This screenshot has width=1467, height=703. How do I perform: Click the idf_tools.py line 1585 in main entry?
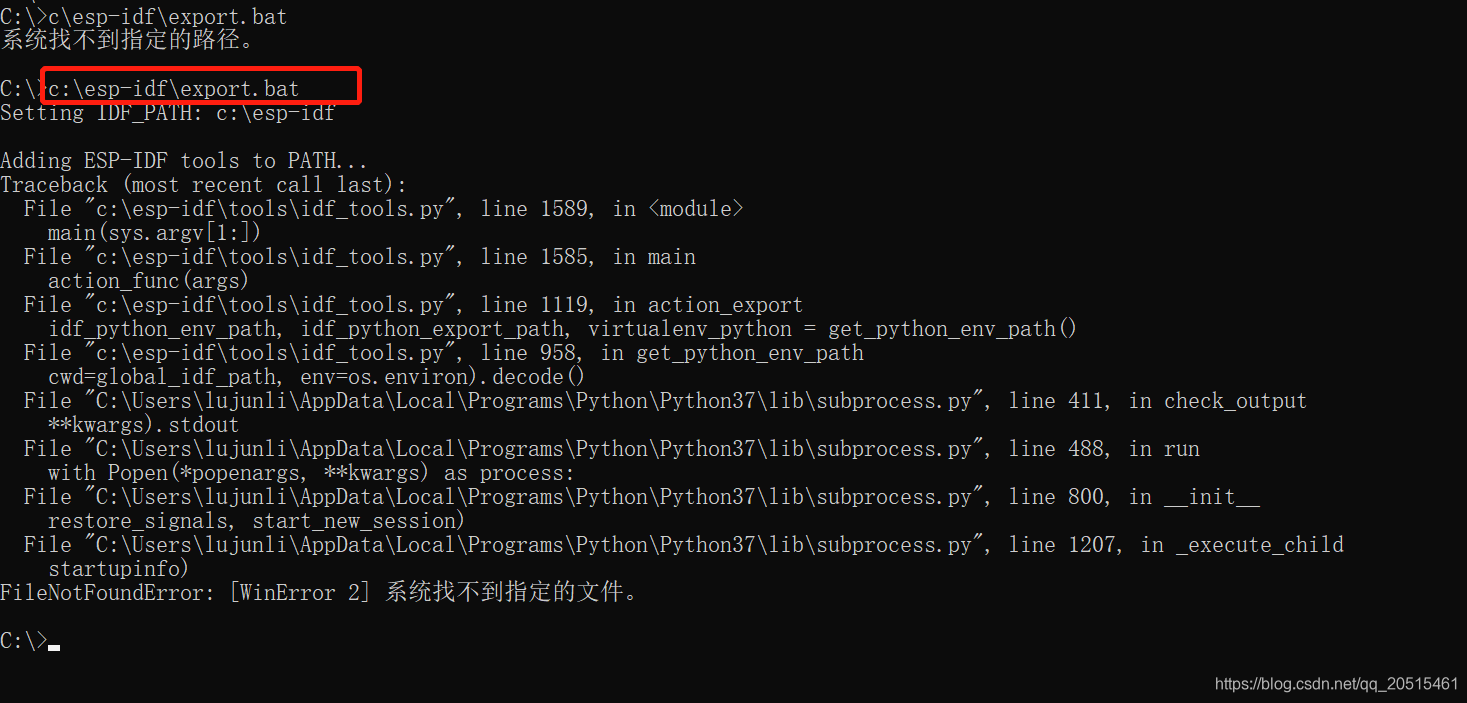coord(360,257)
